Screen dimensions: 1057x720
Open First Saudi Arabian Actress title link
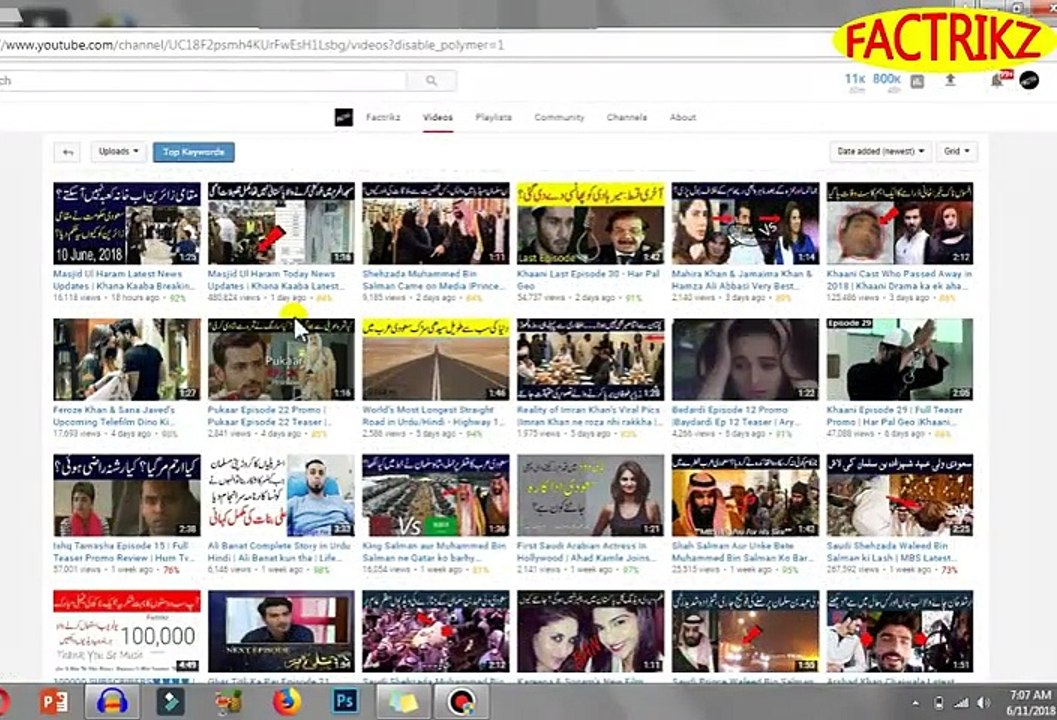[586, 551]
